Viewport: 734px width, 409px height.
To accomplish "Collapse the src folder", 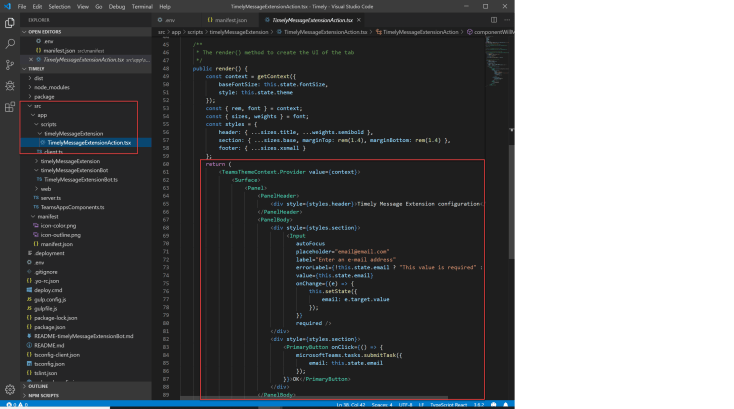I will pyautogui.click(x=37, y=106).
